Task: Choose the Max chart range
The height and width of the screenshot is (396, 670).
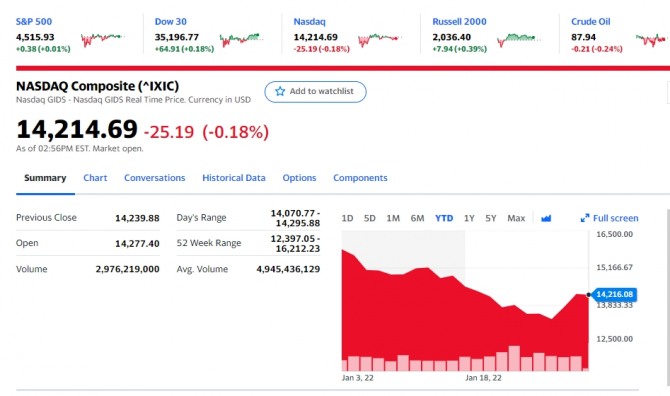Action: pyautogui.click(x=516, y=218)
